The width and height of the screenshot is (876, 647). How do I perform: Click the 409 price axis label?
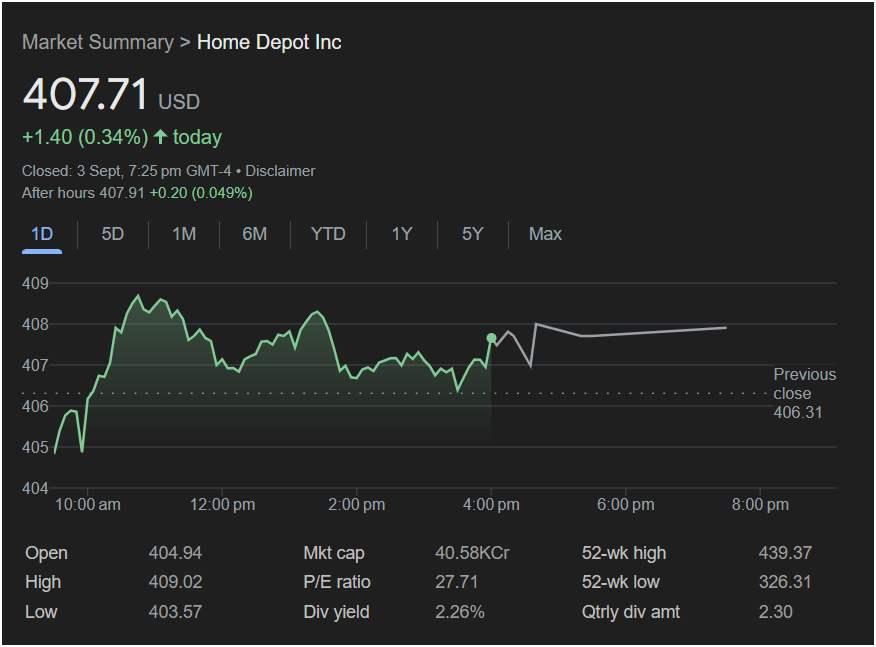(35, 283)
